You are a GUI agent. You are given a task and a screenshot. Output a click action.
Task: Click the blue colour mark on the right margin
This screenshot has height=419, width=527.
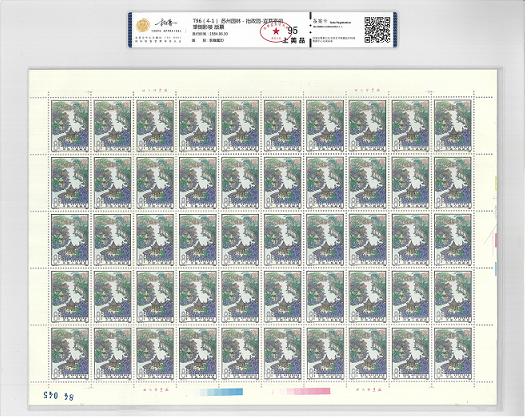tap(495, 269)
